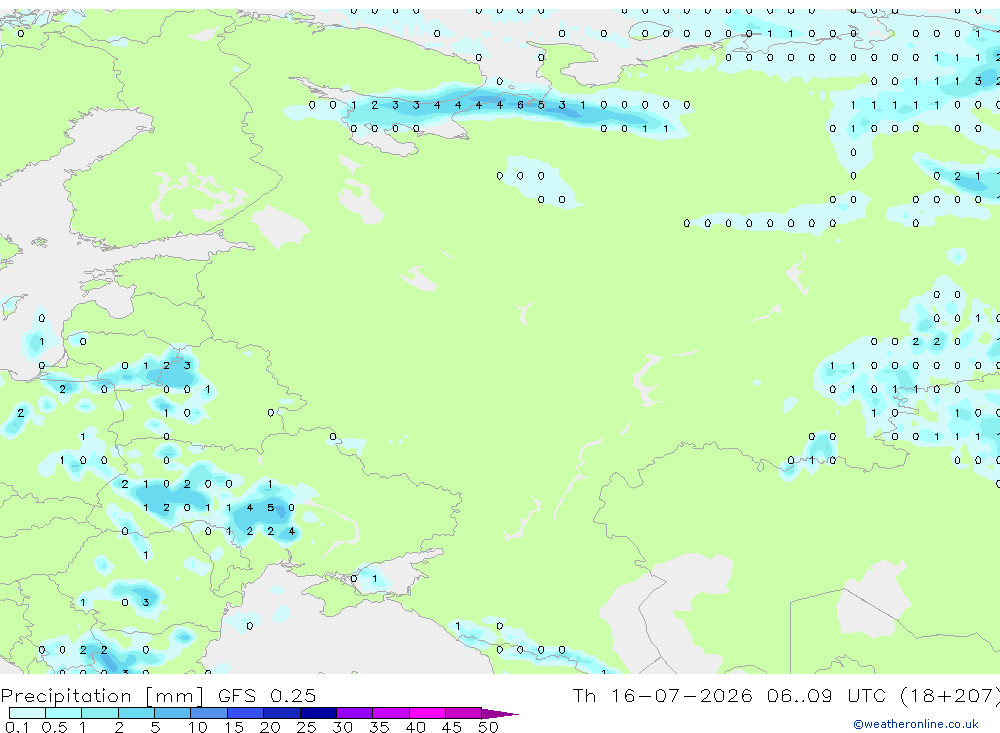
Task: Select the legend swatch between 2 and 5
Action: coord(136,713)
